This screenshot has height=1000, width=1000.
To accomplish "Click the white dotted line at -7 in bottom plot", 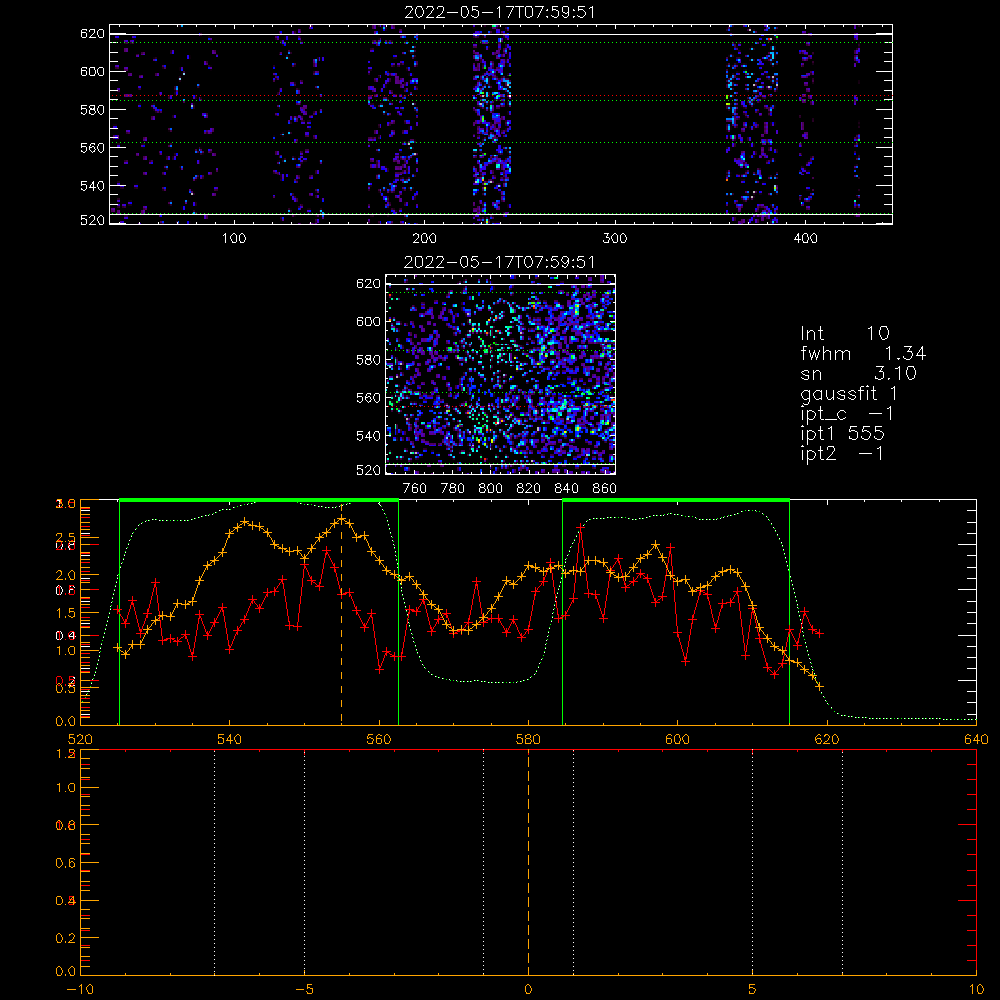I will (214, 861).
